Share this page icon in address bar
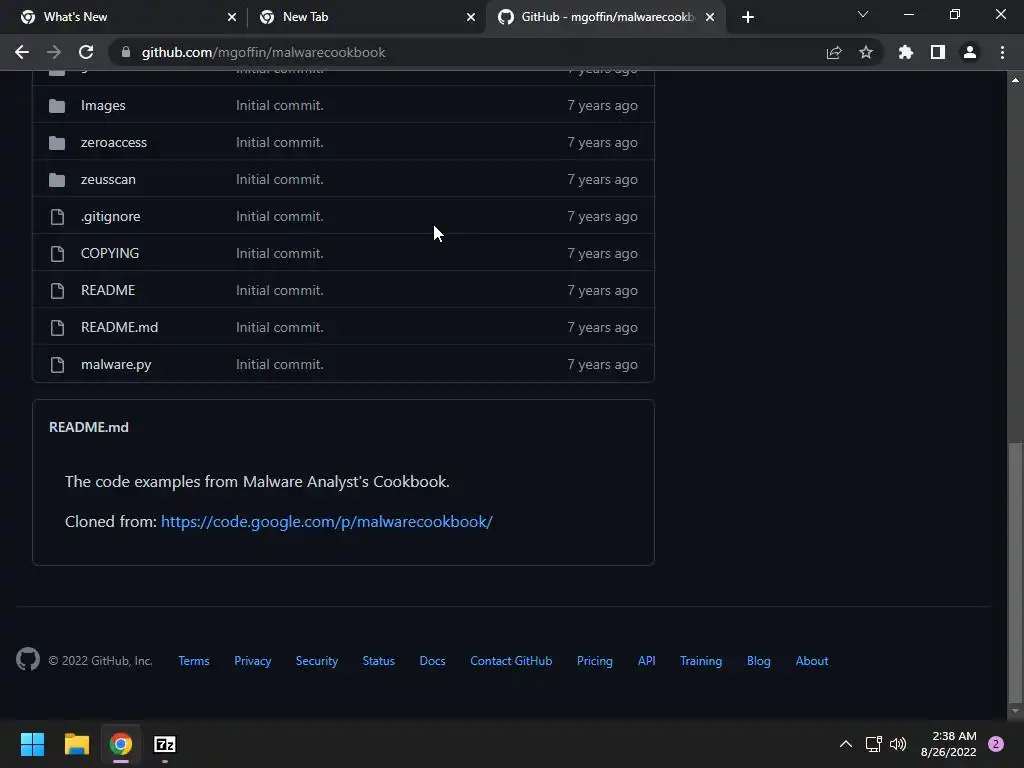 click(x=834, y=52)
